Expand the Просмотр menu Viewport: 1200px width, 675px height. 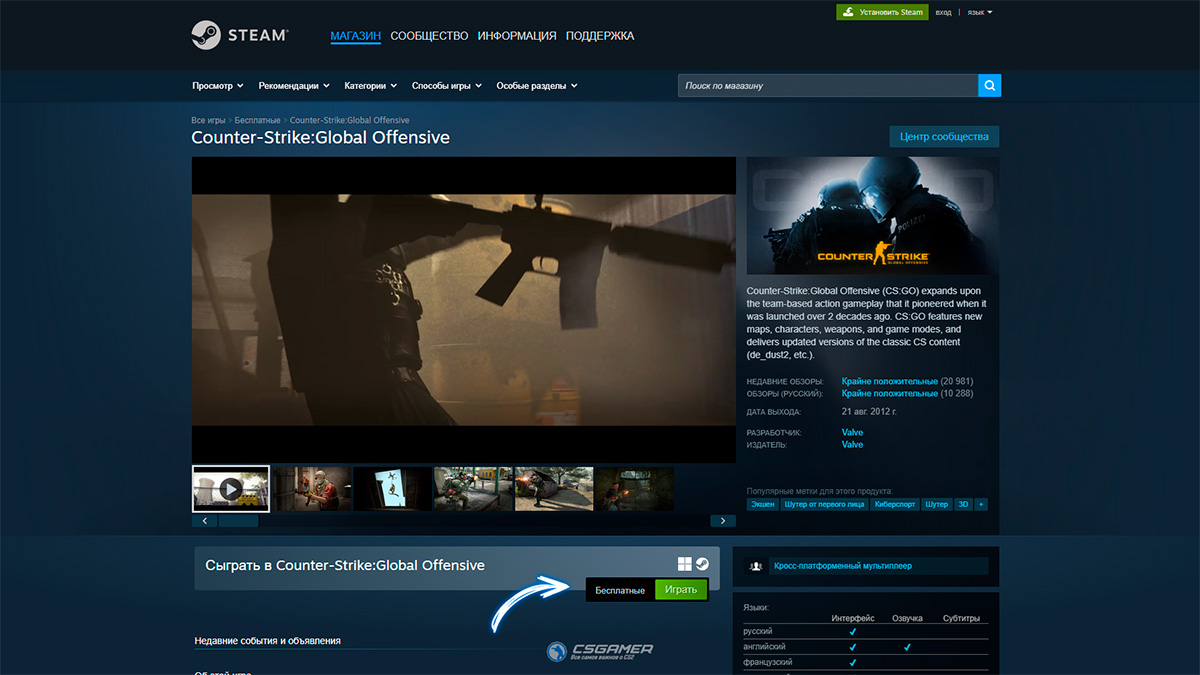point(217,86)
